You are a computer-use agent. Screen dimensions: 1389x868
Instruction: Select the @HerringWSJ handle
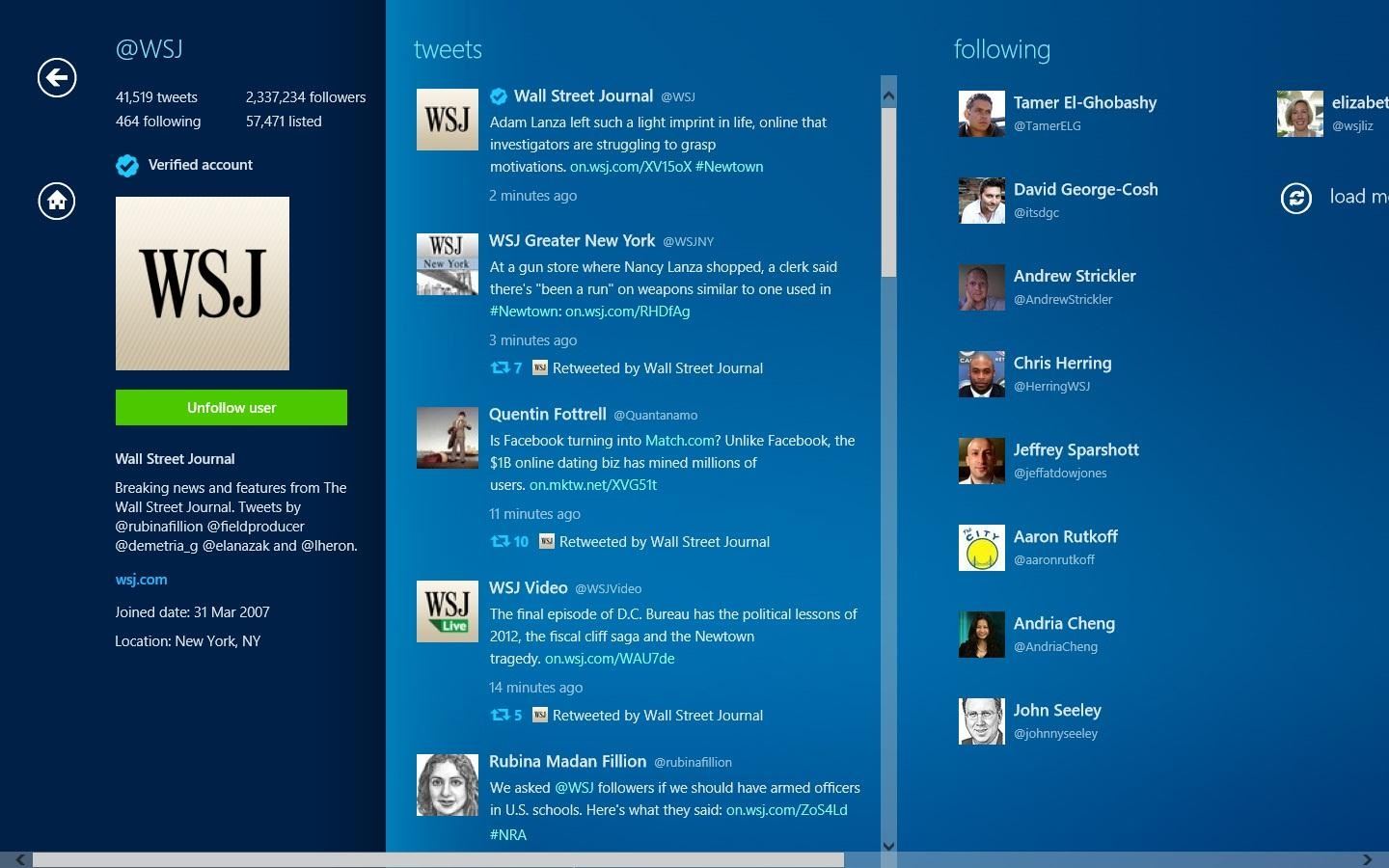tap(1051, 387)
